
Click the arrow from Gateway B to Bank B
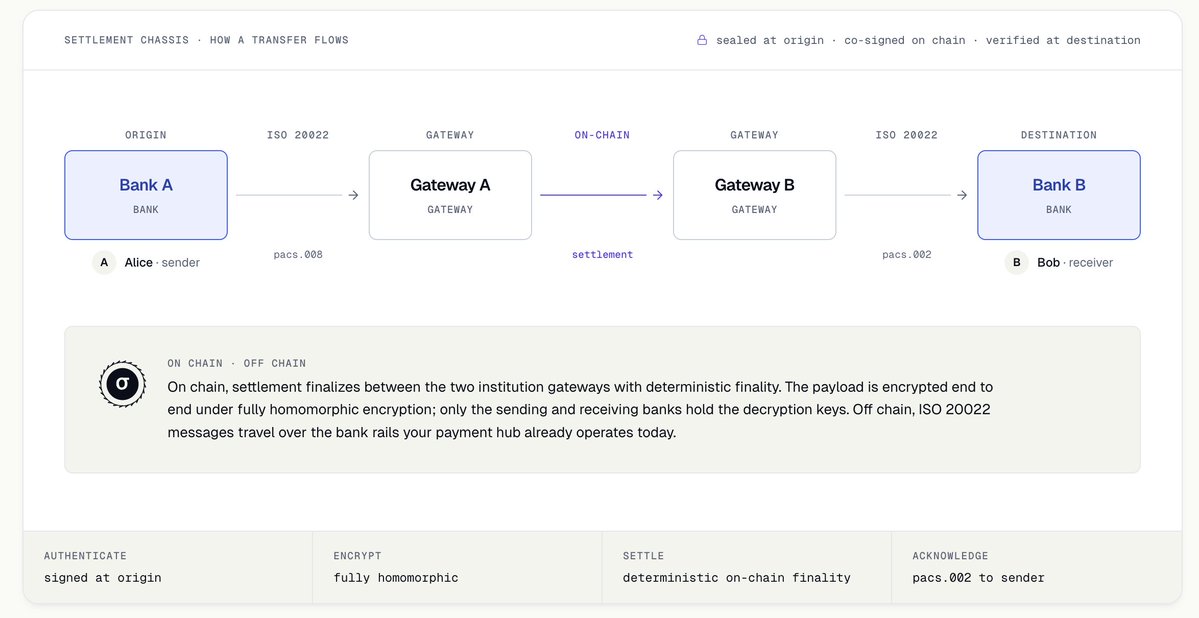click(x=906, y=195)
